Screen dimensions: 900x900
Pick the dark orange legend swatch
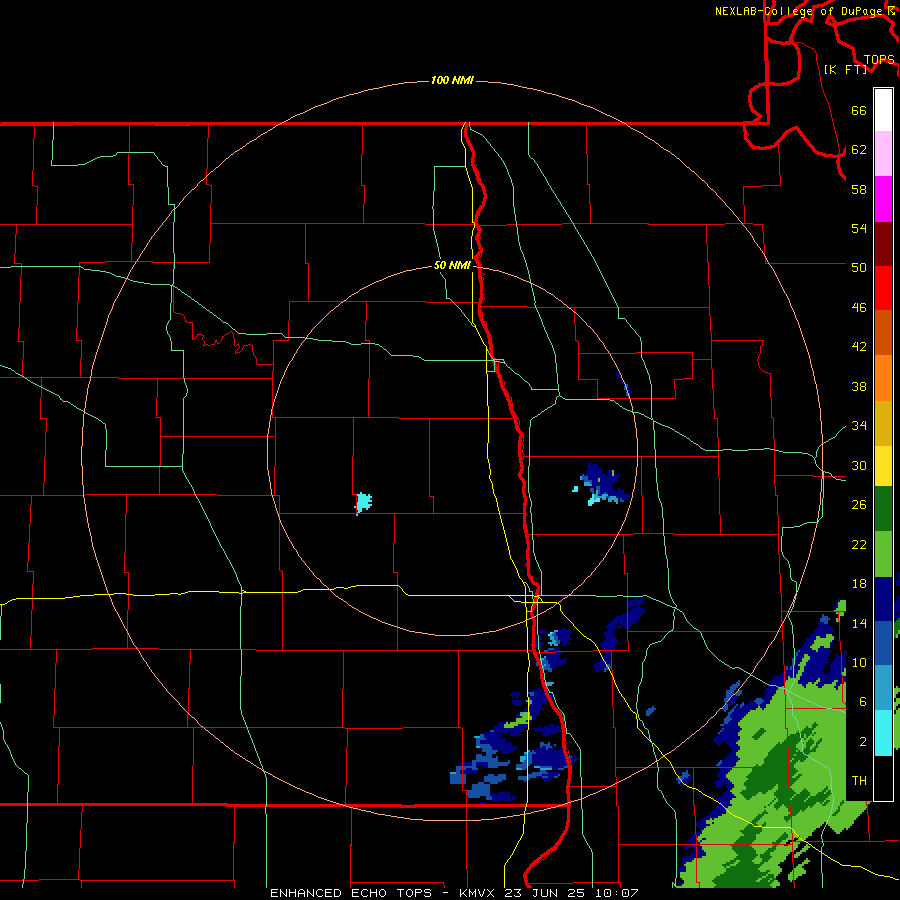pyautogui.click(x=883, y=333)
